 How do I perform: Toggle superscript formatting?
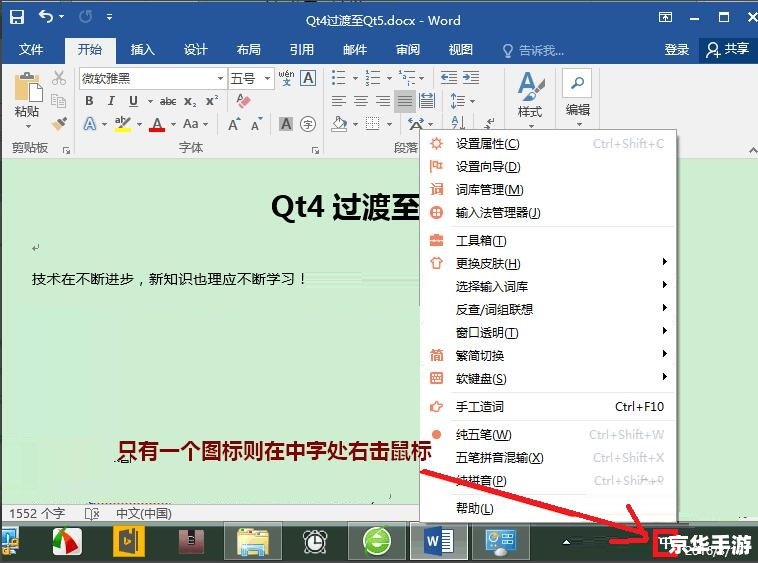pos(212,101)
